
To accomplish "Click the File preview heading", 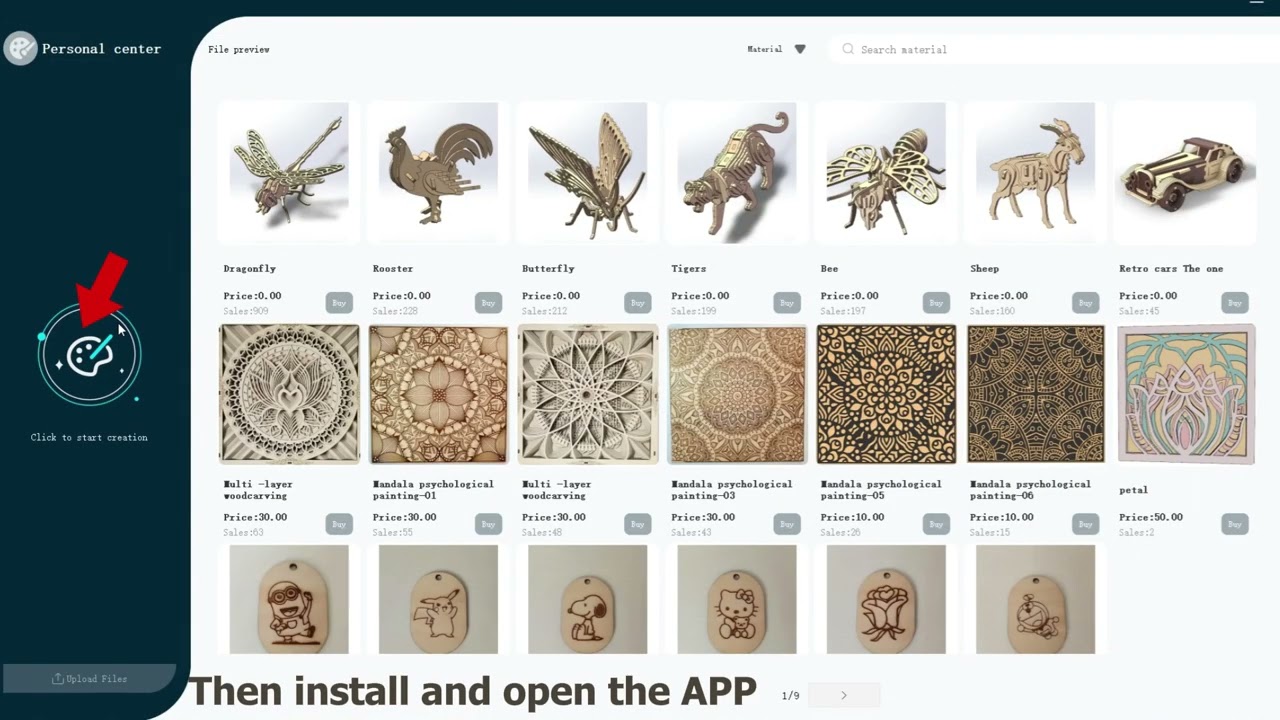I will [x=239, y=49].
